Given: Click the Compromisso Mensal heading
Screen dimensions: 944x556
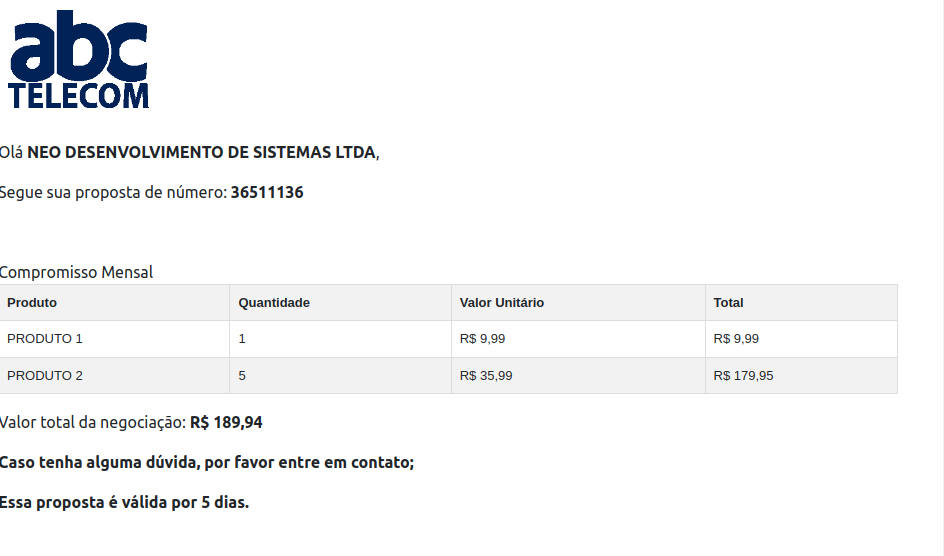Looking at the screenshot, I should pos(77,272).
